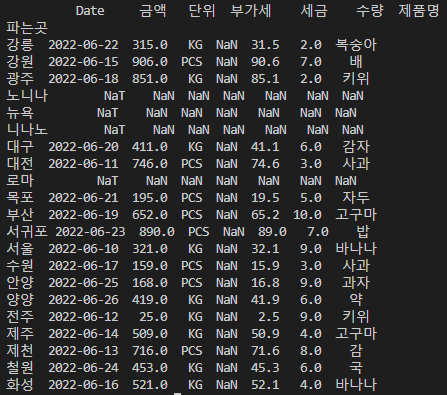Click the date 2022-06-18
This screenshot has height=395, width=447.
coord(83,79)
